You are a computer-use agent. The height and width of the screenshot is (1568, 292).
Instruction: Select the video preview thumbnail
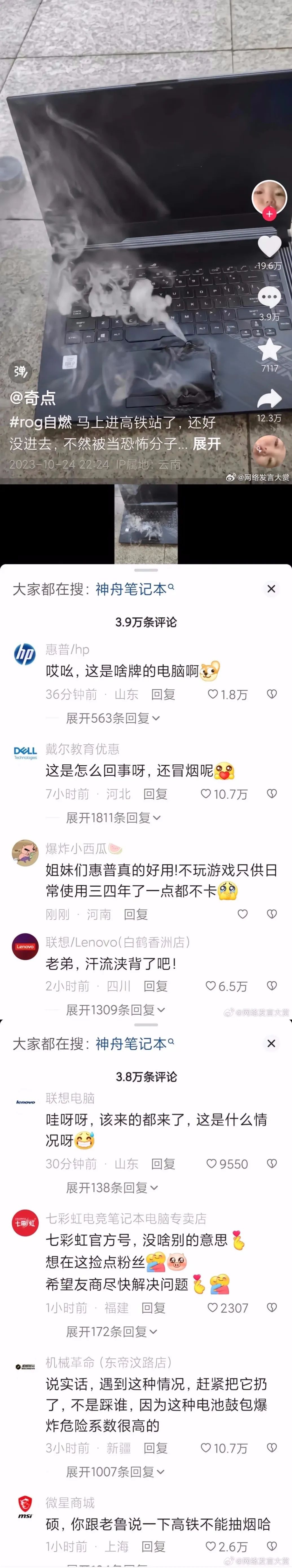[x=146, y=523]
